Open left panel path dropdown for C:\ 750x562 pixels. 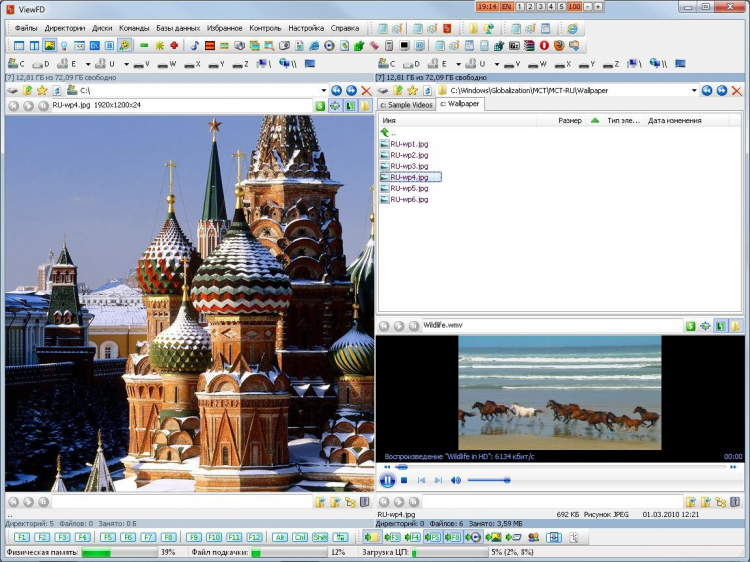coord(324,90)
